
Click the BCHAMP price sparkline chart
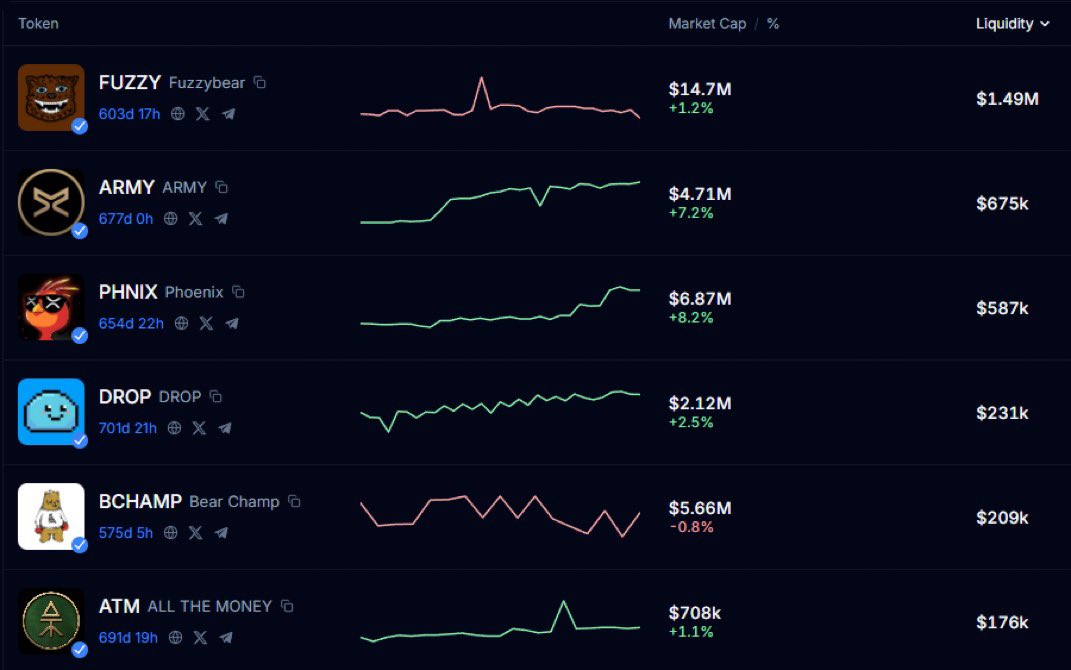[x=500, y=516]
